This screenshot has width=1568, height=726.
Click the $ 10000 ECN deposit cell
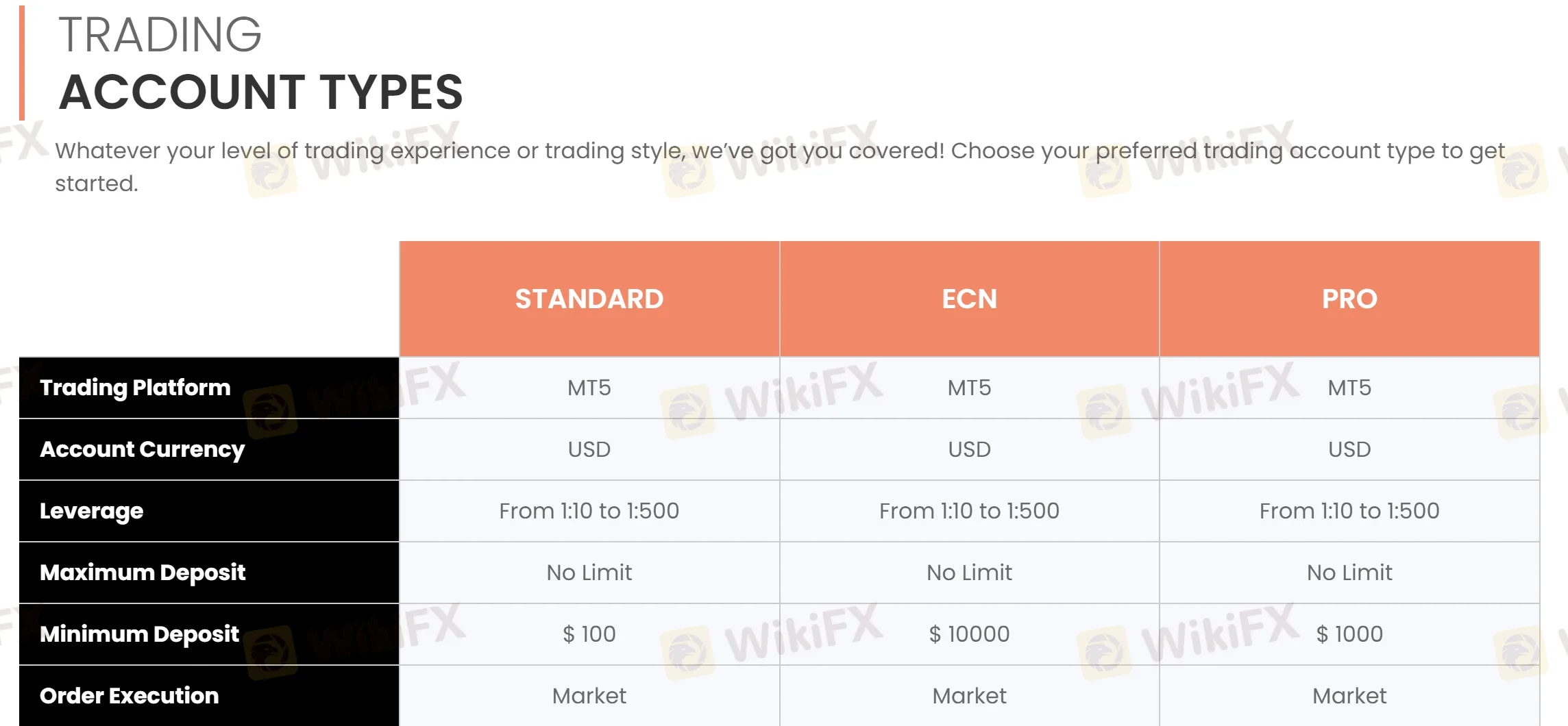click(969, 634)
